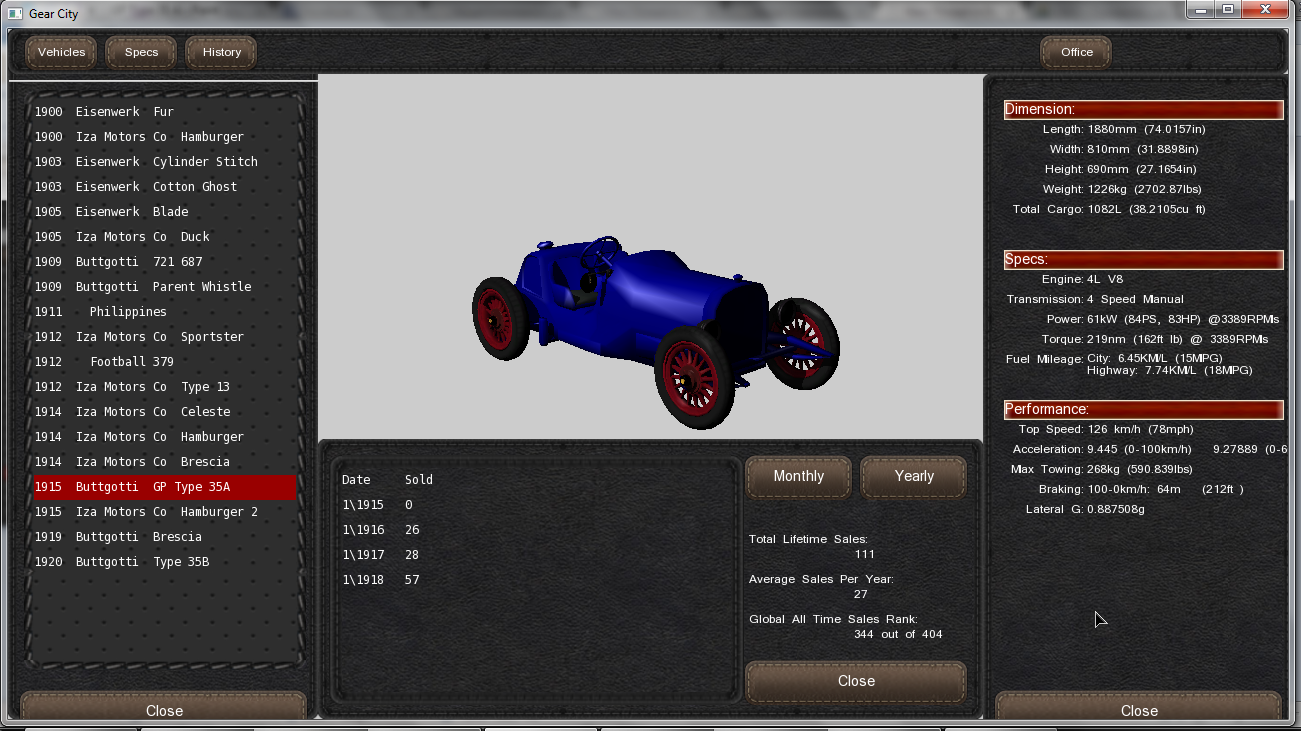Open the History tab

pyautogui.click(x=221, y=52)
